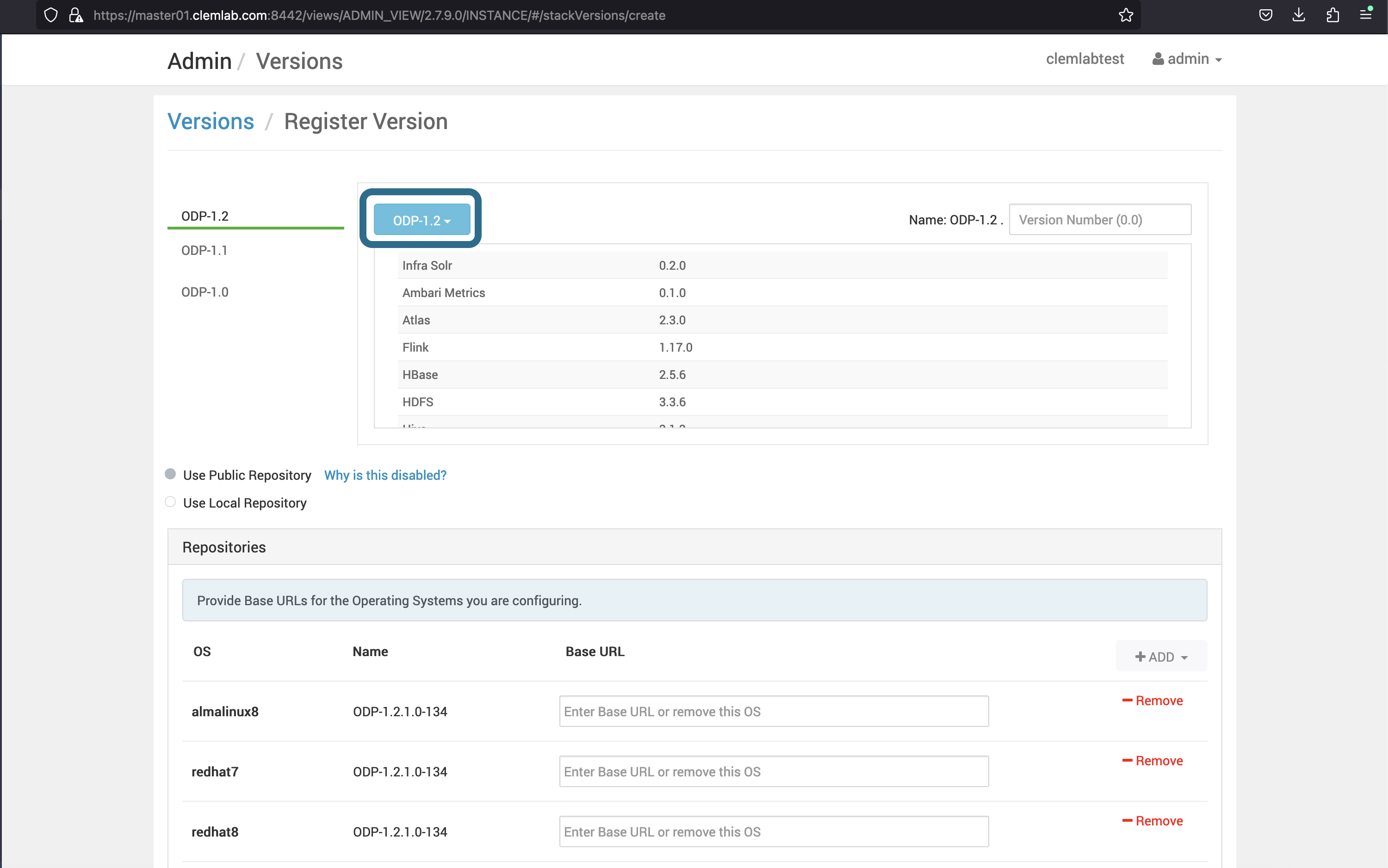Select ODP-1.0 from version list
This screenshot has height=868, width=1388.
(204, 292)
